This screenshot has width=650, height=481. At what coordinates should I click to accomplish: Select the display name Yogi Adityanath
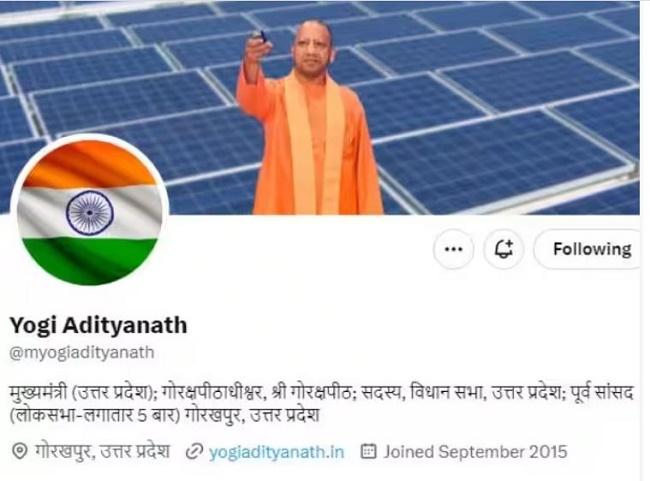(x=98, y=325)
